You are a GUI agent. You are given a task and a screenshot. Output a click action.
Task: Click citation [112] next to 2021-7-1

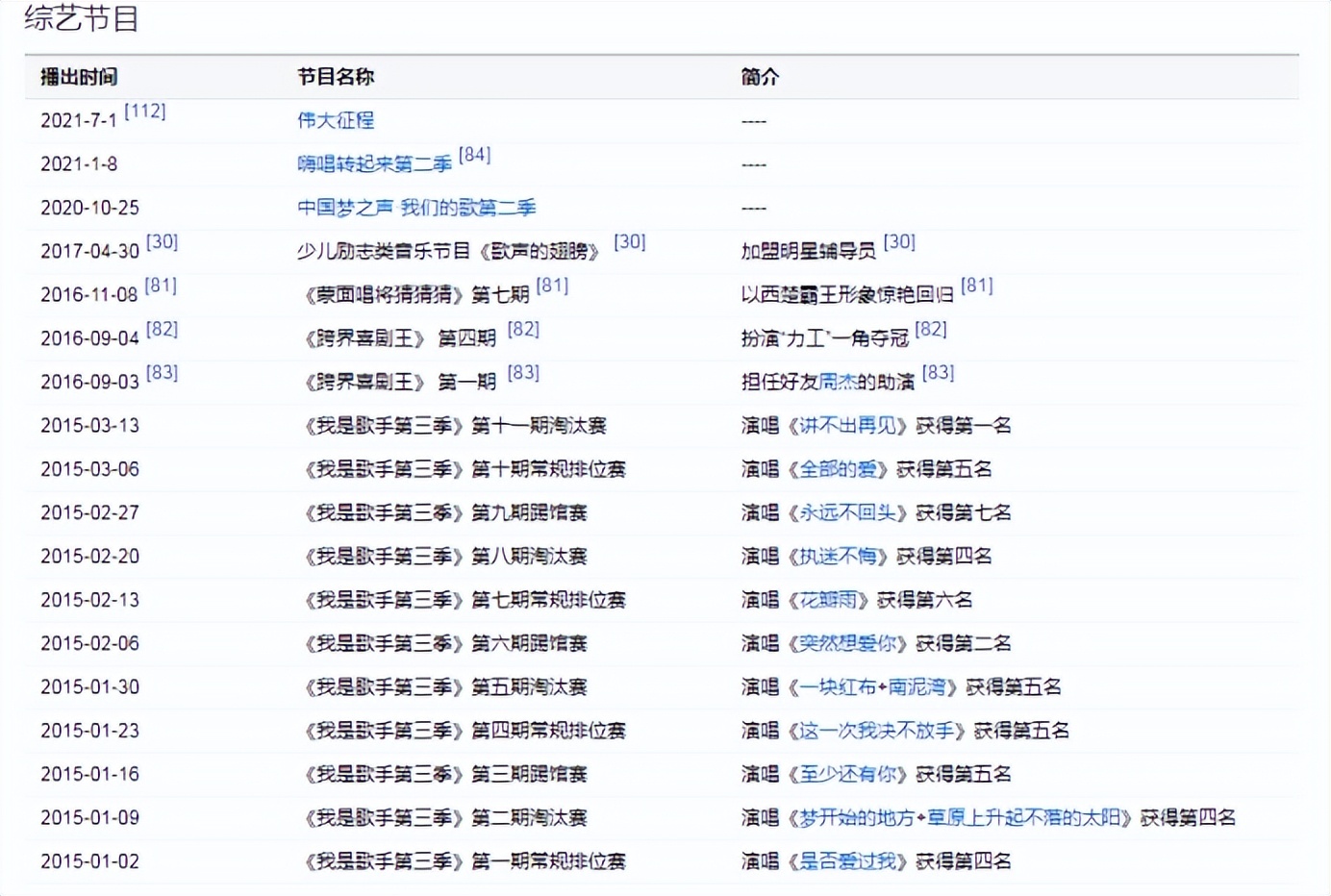(147, 112)
